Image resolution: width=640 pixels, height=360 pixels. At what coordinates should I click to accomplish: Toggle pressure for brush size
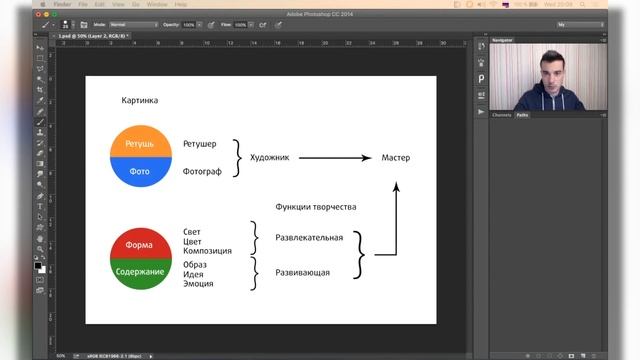(x=278, y=25)
